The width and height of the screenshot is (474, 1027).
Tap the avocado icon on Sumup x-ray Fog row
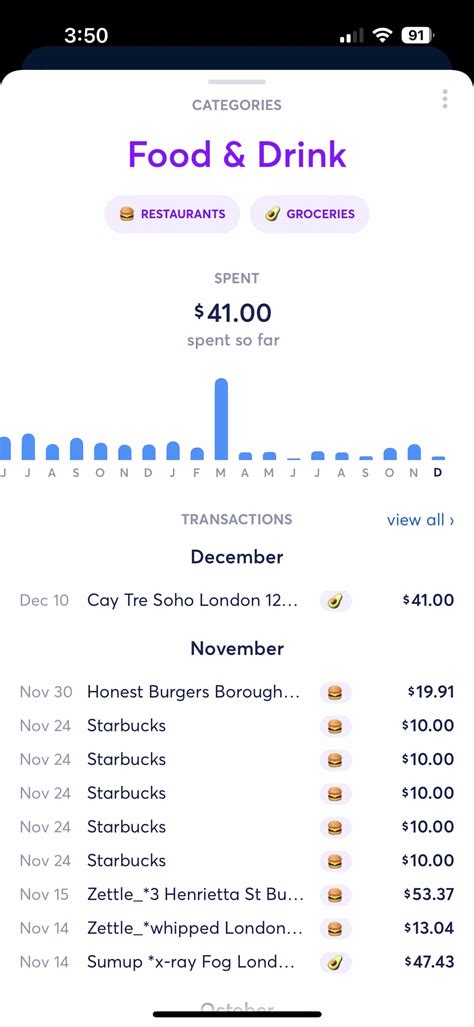pos(335,962)
